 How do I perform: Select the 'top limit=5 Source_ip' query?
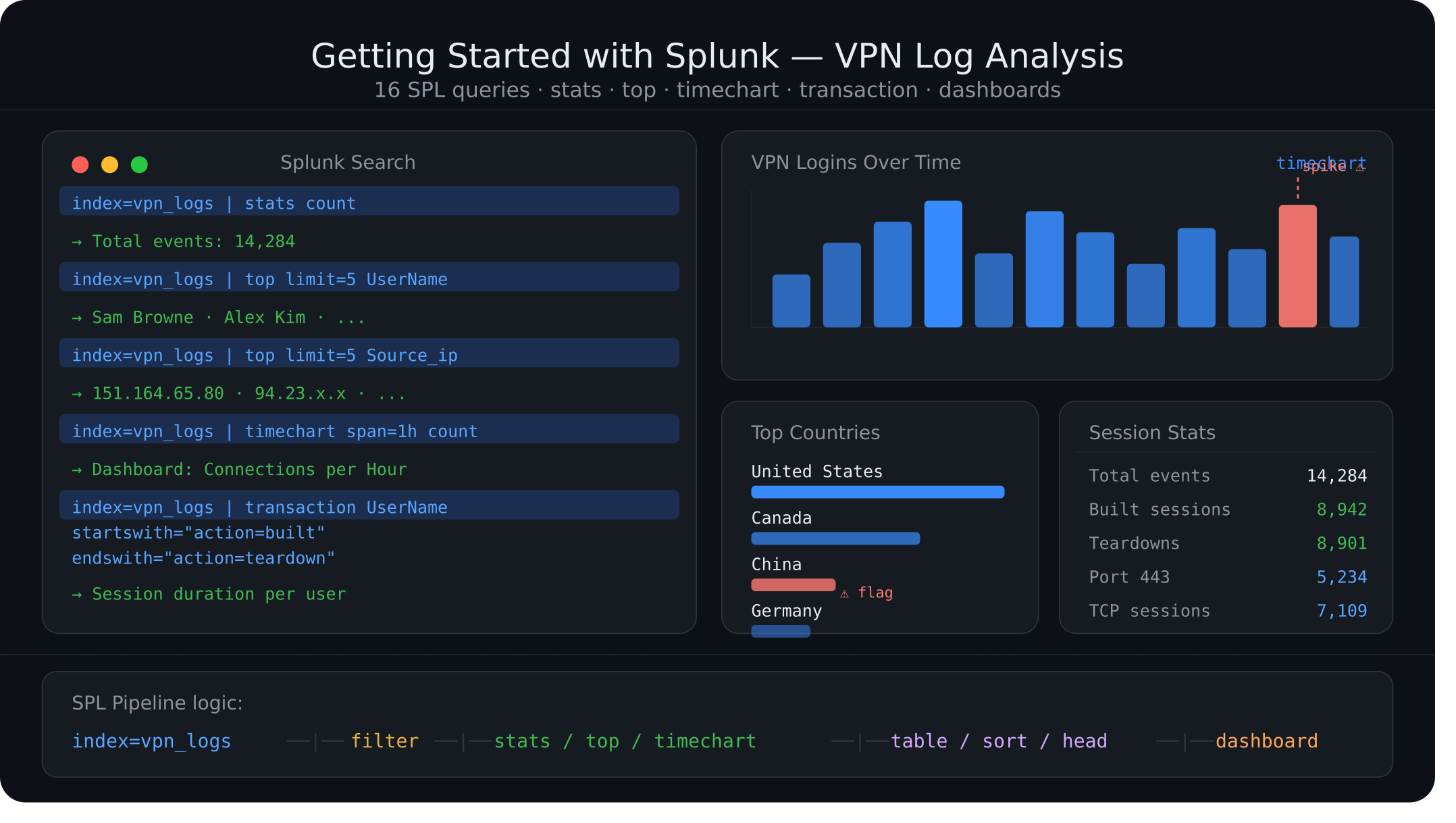pos(369,353)
